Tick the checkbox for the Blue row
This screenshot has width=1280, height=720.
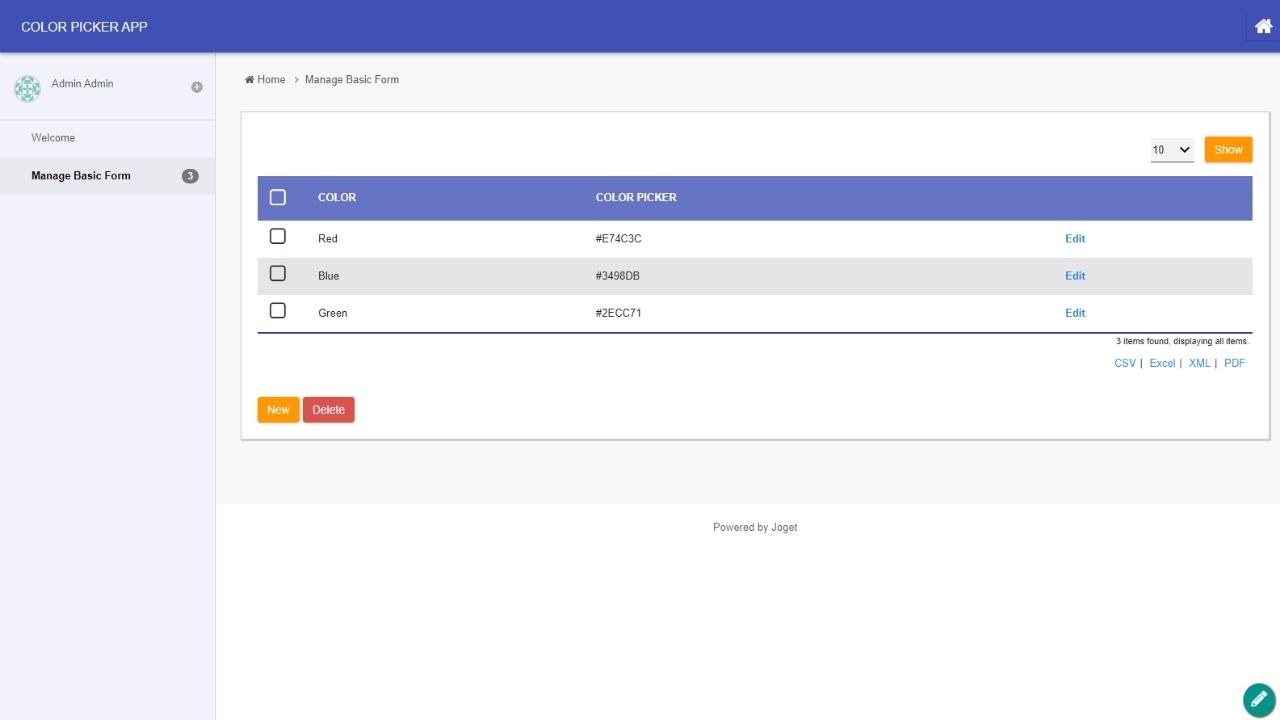click(278, 274)
